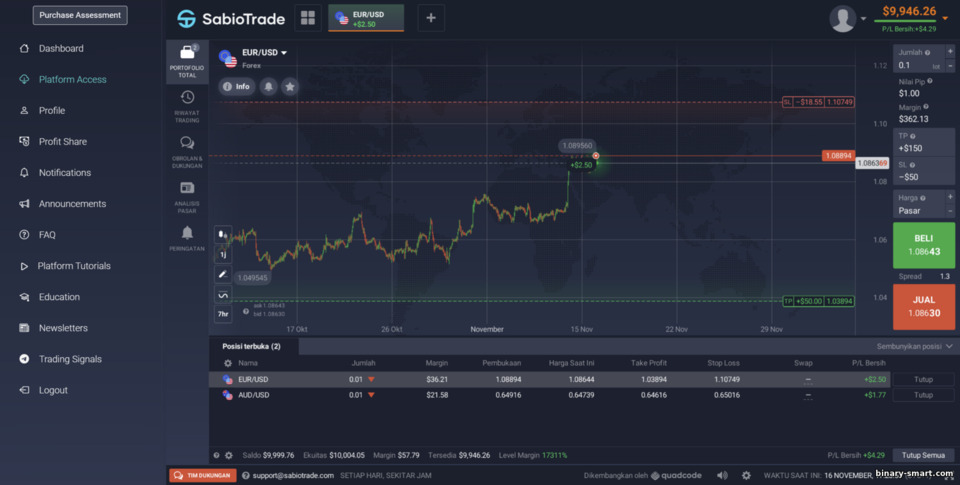Select the Posisi terbuka (2) tab
Image resolution: width=960 pixels, height=485 pixels.
252,346
